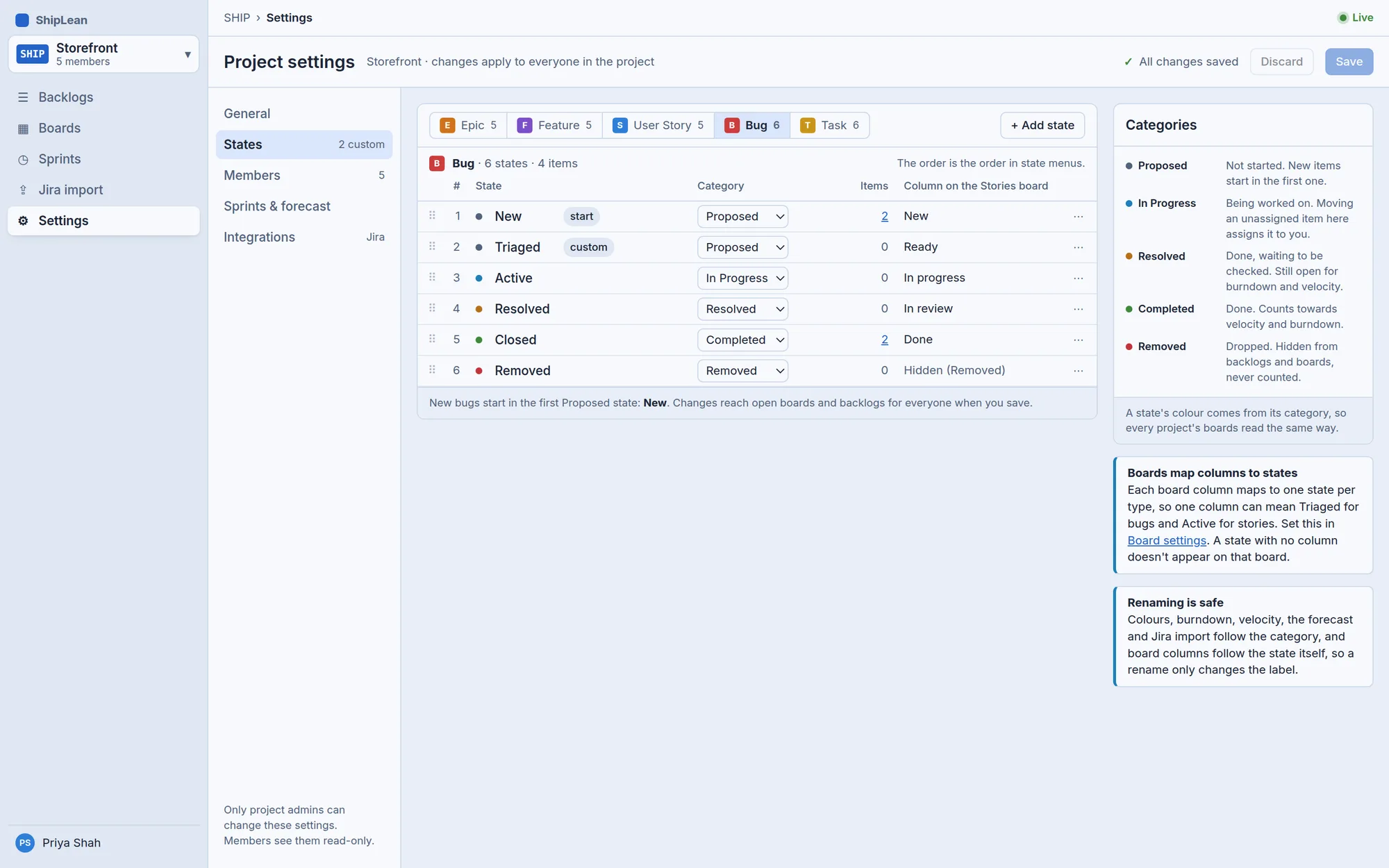This screenshot has width=1389, height=868.
Task: Open the category dropdown for Closed state
Action: coord(742,340)
